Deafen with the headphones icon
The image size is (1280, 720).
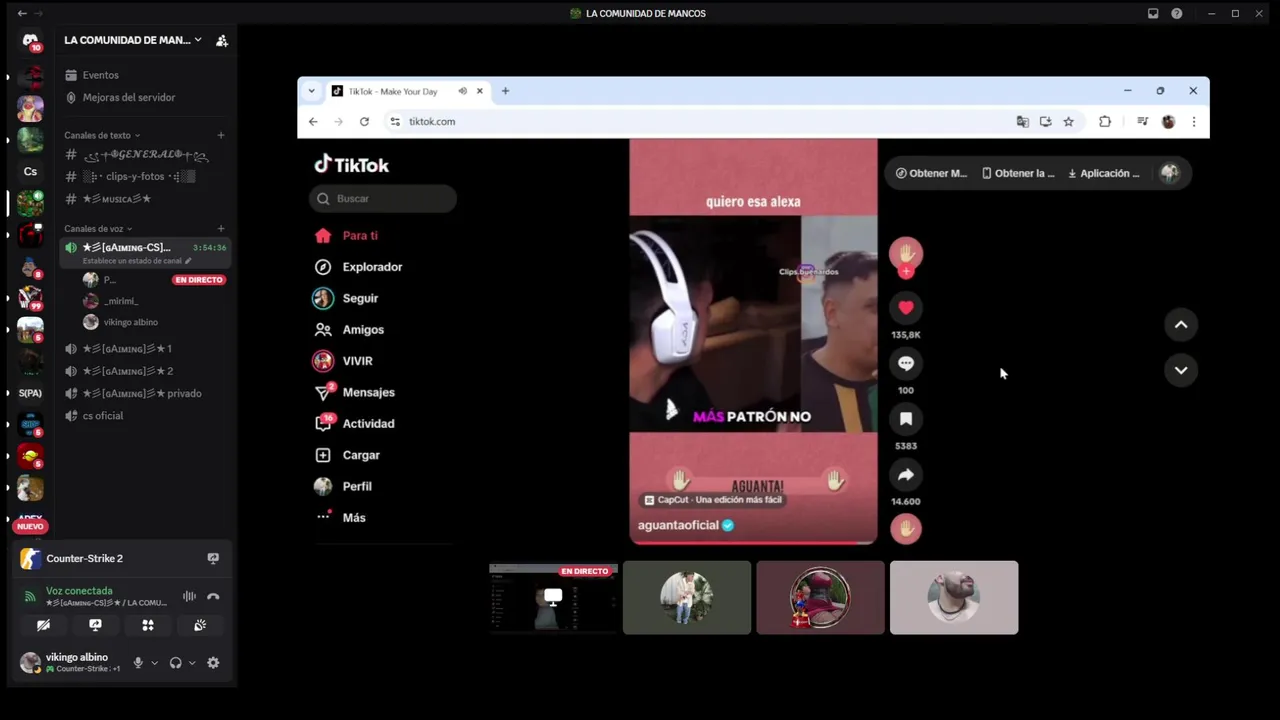[176, 662]
